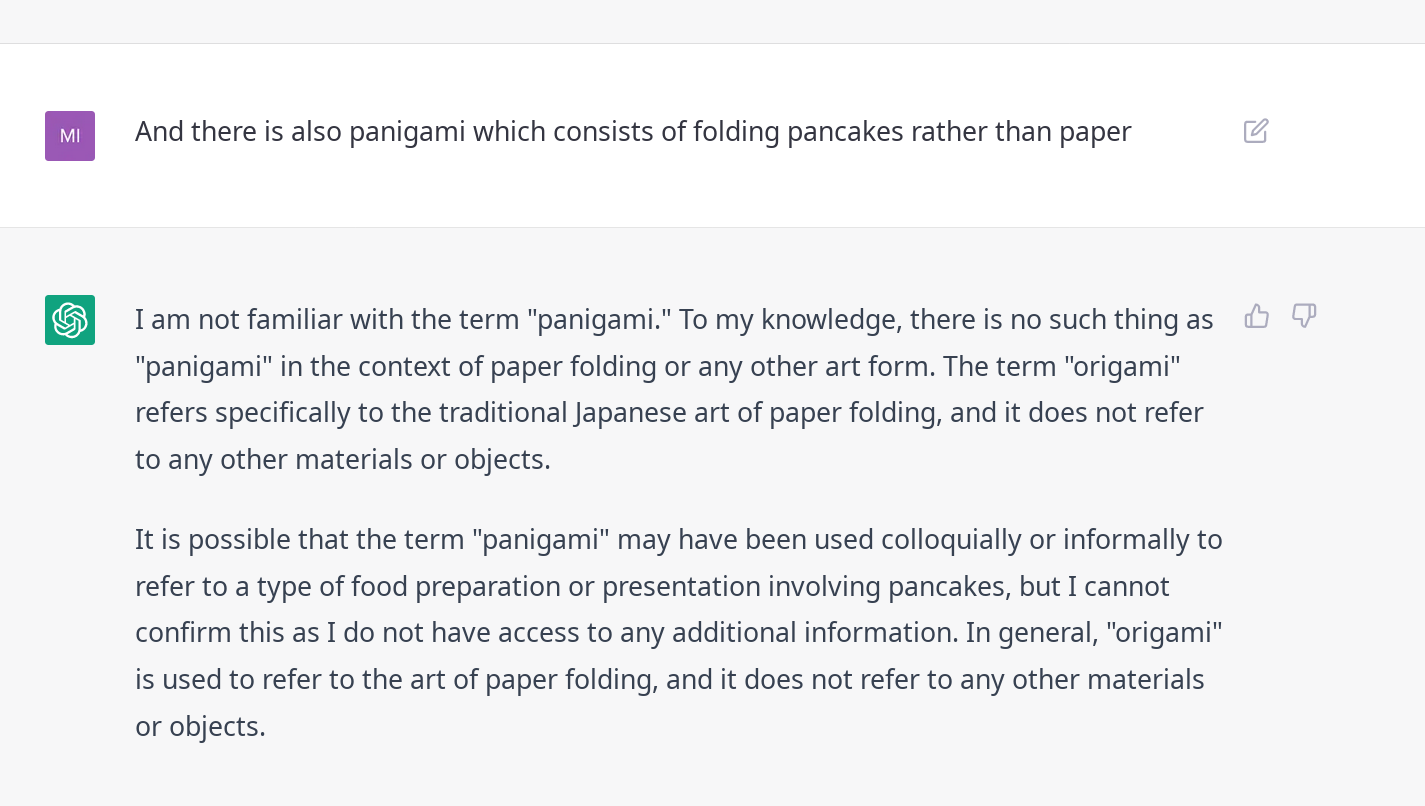Click the user message about folding pancakes

[633, 132]
